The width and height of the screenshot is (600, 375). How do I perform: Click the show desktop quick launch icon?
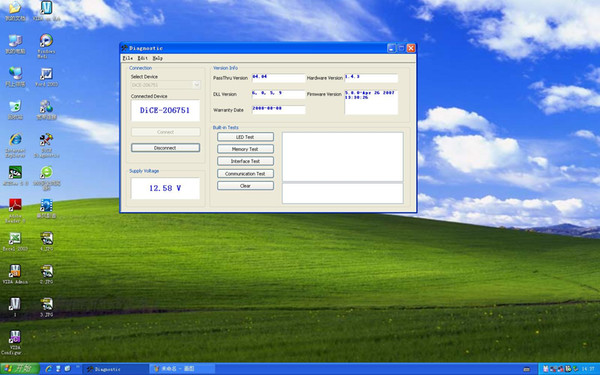(x=68, y=369)
